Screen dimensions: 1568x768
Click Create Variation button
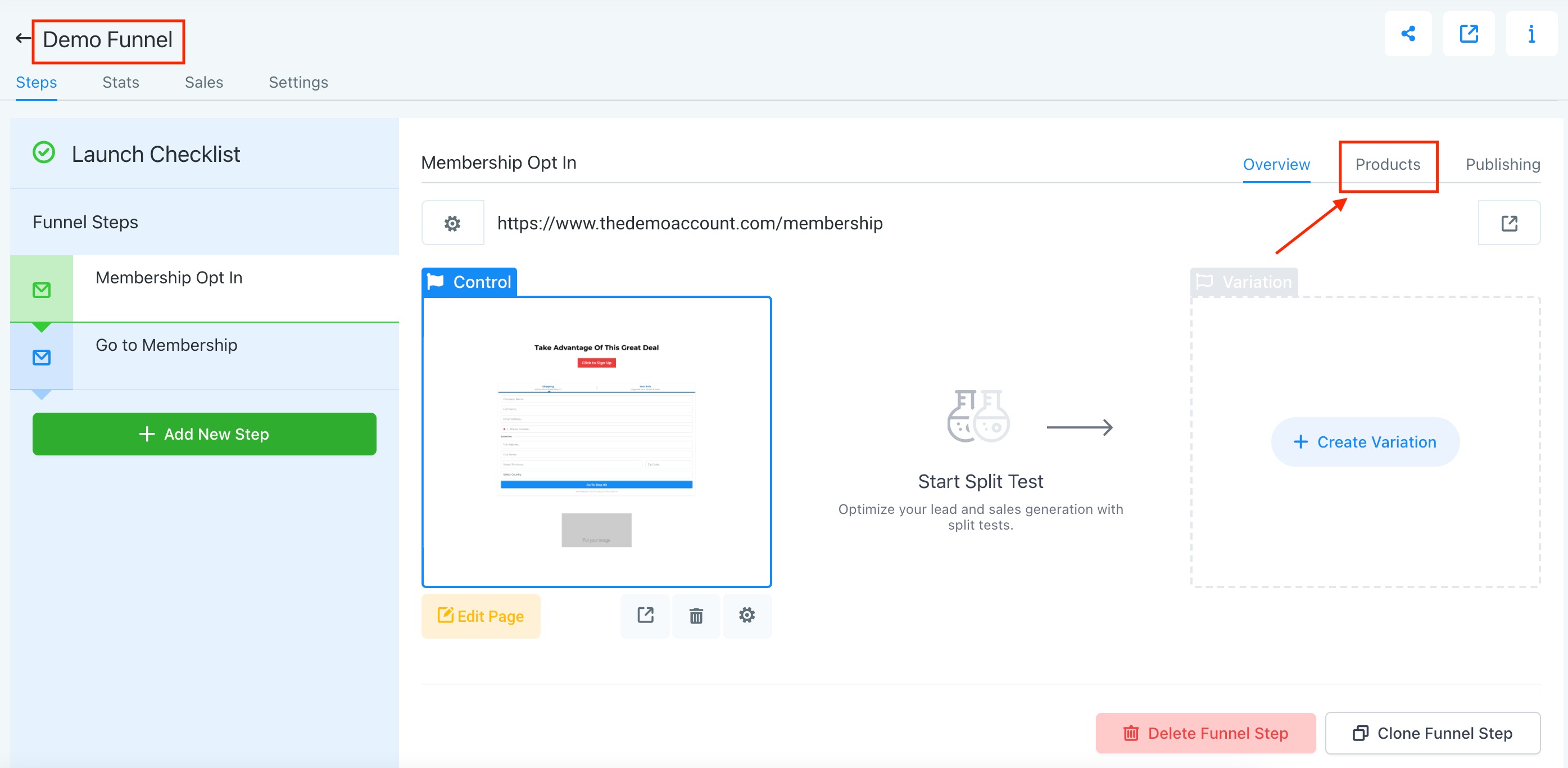click(x=1365, y=442)
